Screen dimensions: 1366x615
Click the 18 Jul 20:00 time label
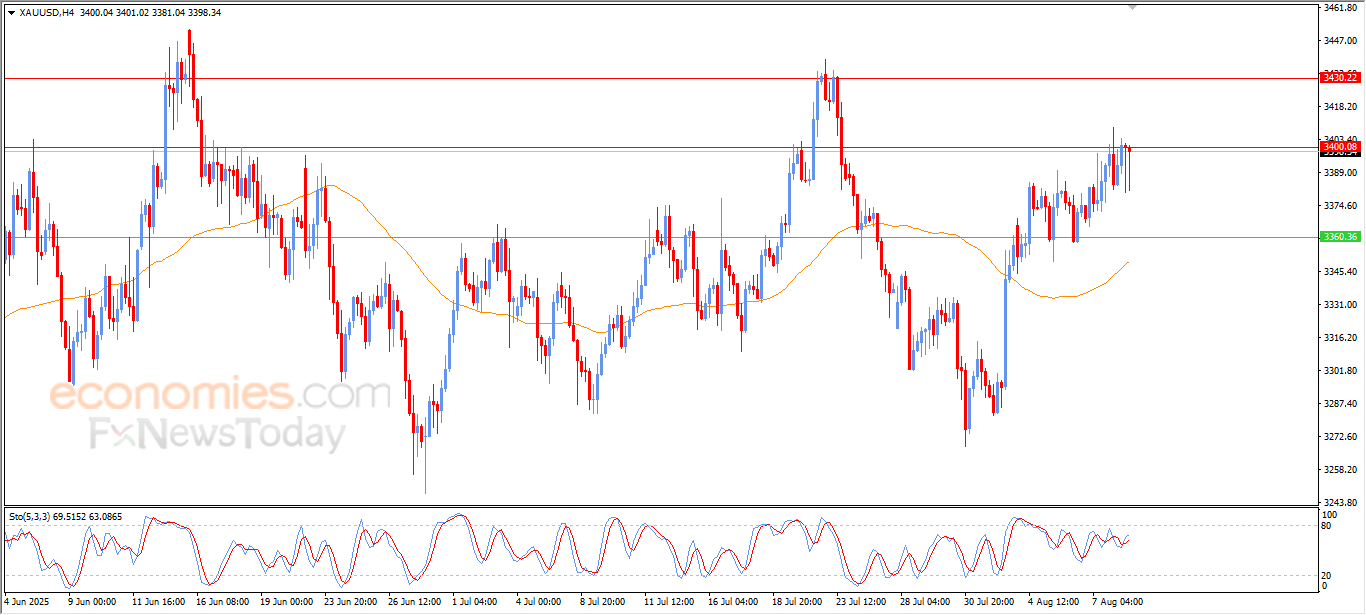(798, 602)
